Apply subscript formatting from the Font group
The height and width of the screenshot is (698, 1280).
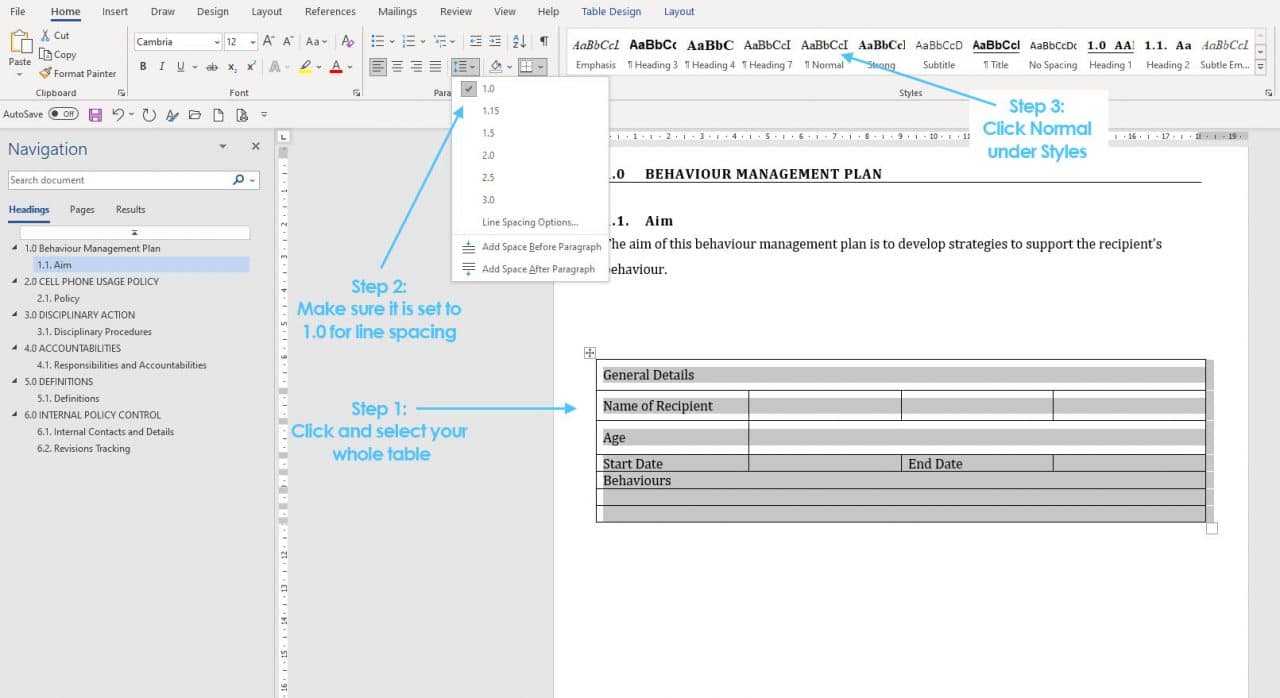coord(232,67)
